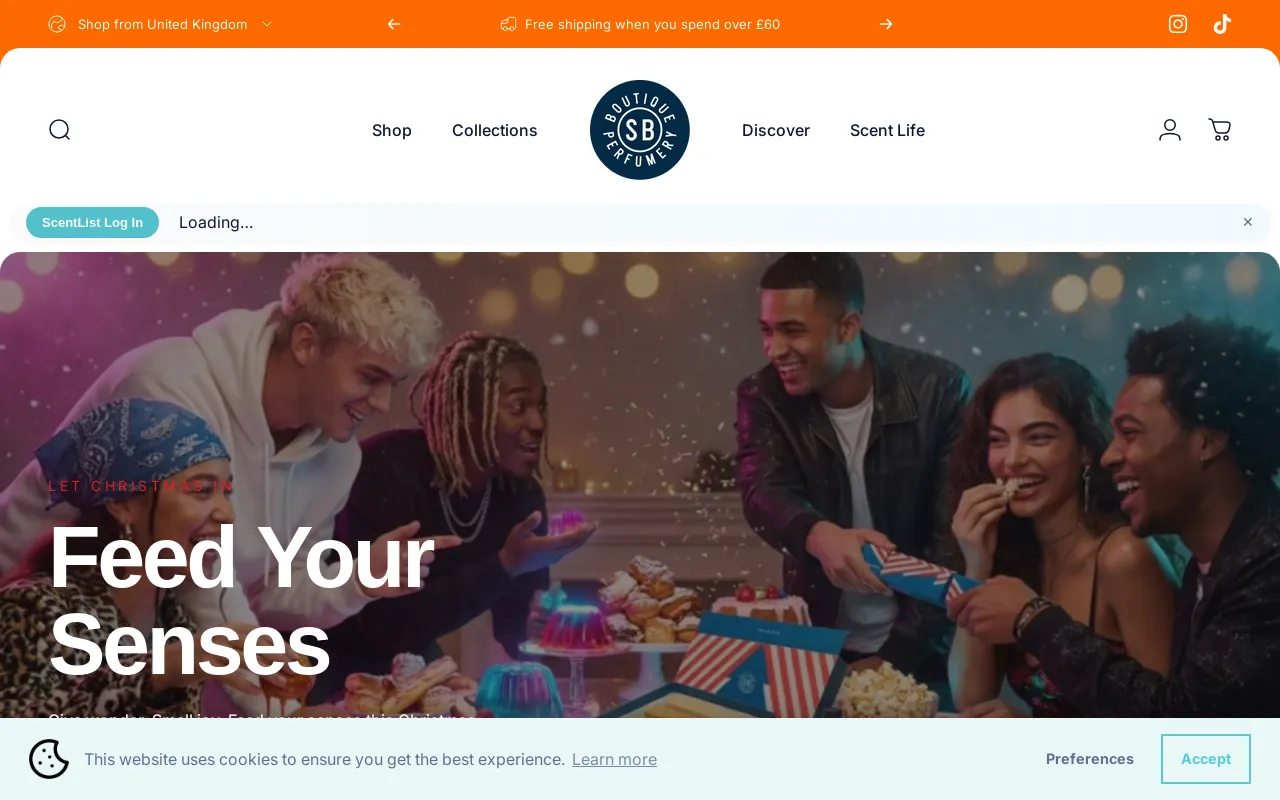Click the globe icon beside country selector
1280x800 pixels.
click(57, 24)
